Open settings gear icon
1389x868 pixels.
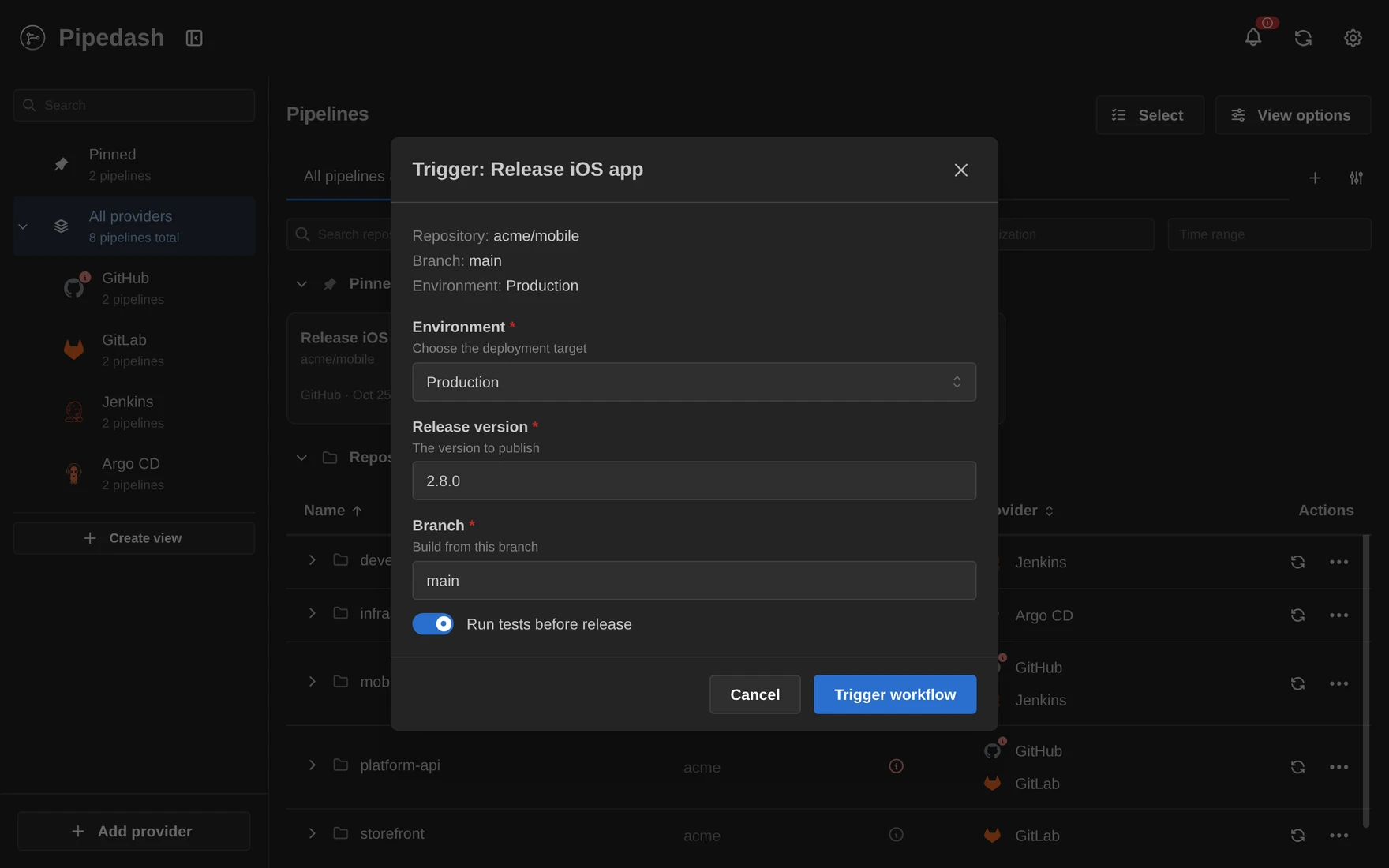(1353, 37)
